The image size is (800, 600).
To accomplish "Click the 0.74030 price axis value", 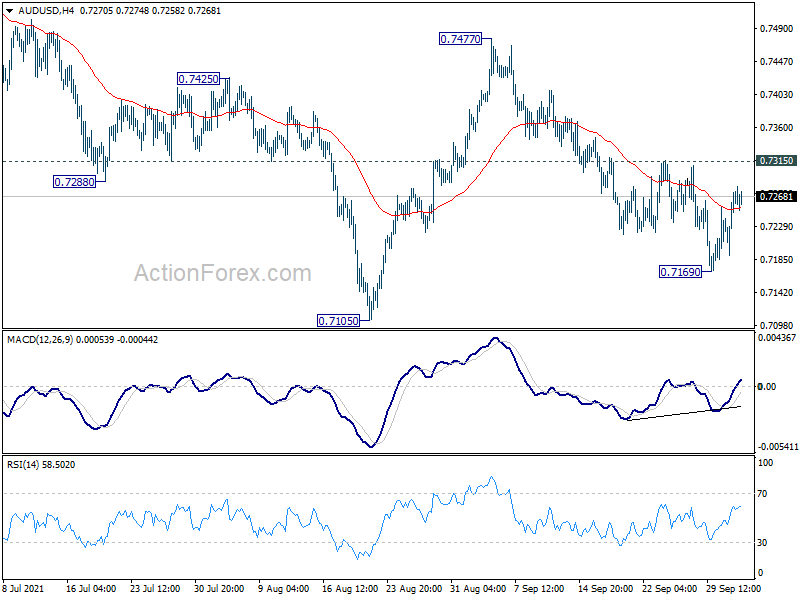I will click(777, 94).
